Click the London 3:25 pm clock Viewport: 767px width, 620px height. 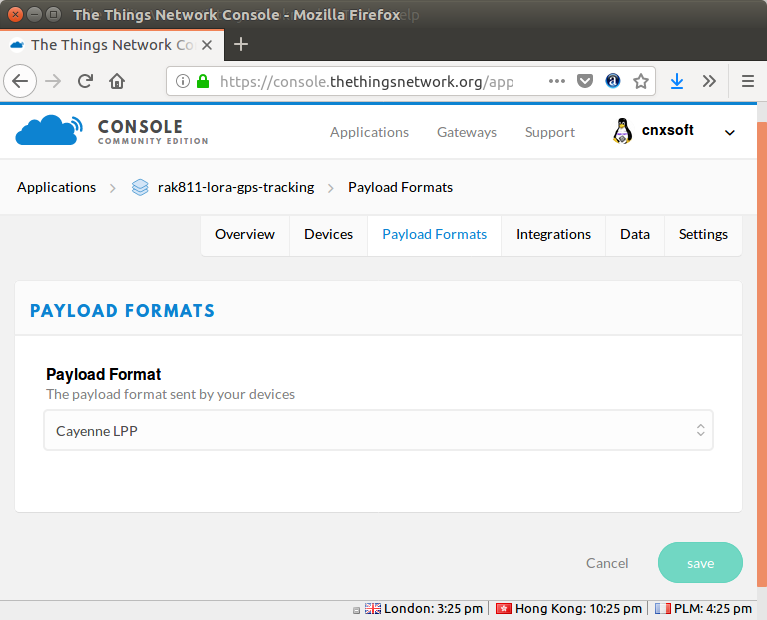pos(433,609)
